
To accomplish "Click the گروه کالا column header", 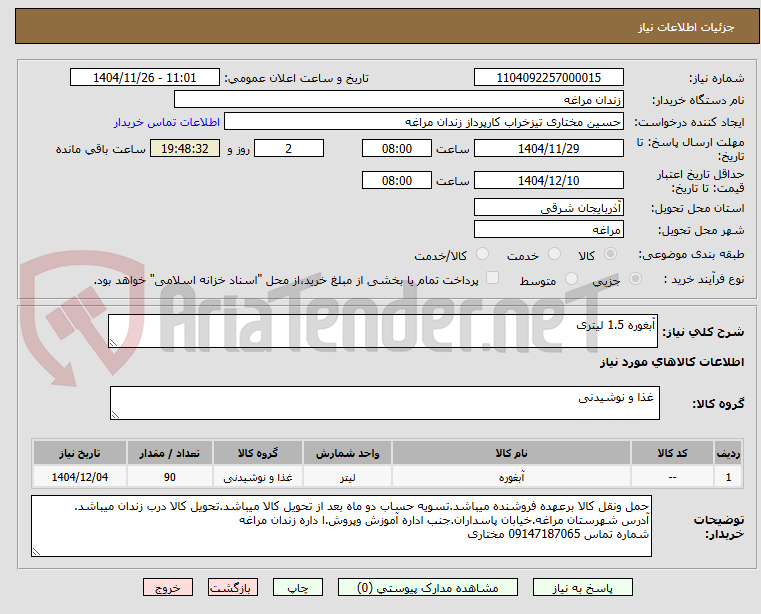I will tap(258, 453).
